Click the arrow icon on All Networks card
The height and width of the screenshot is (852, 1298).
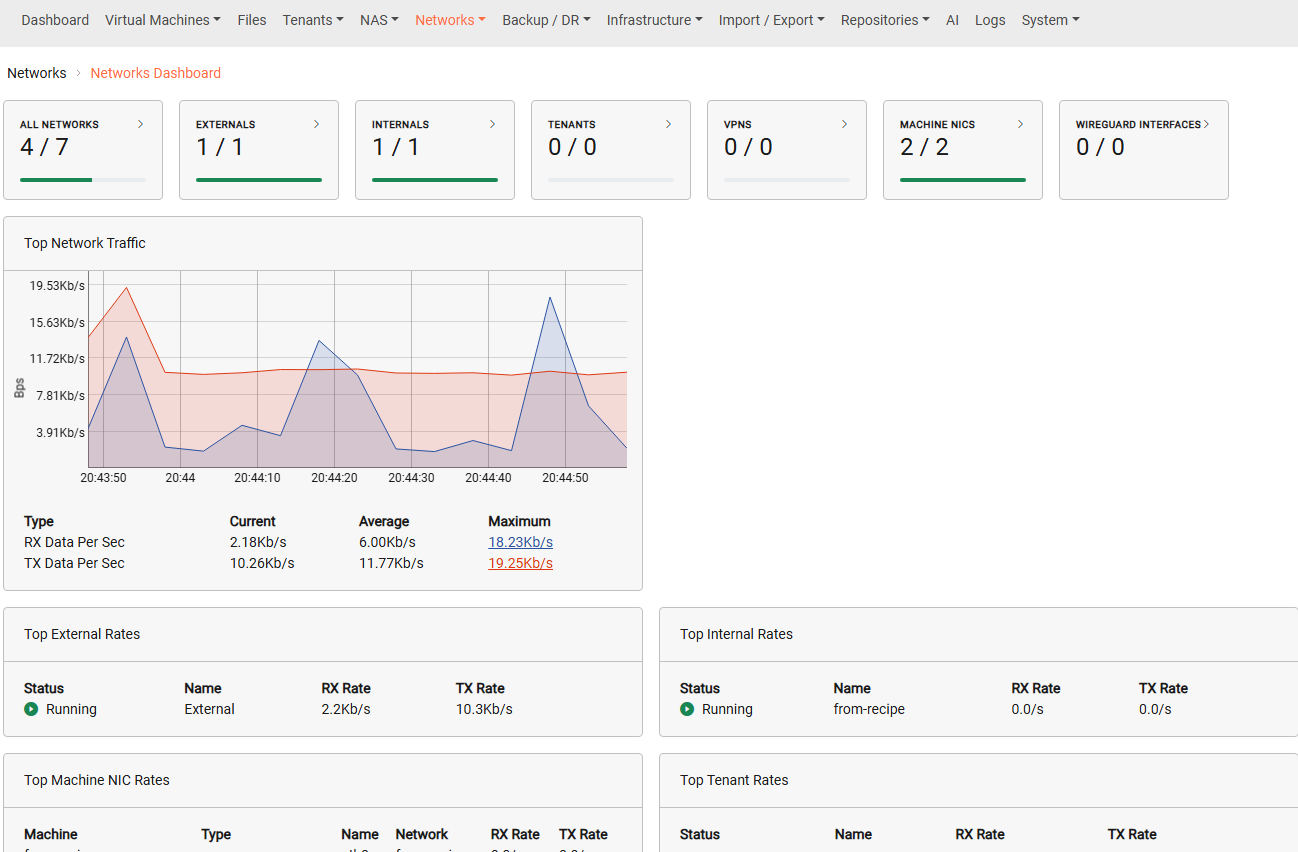(x=140, y=124)
